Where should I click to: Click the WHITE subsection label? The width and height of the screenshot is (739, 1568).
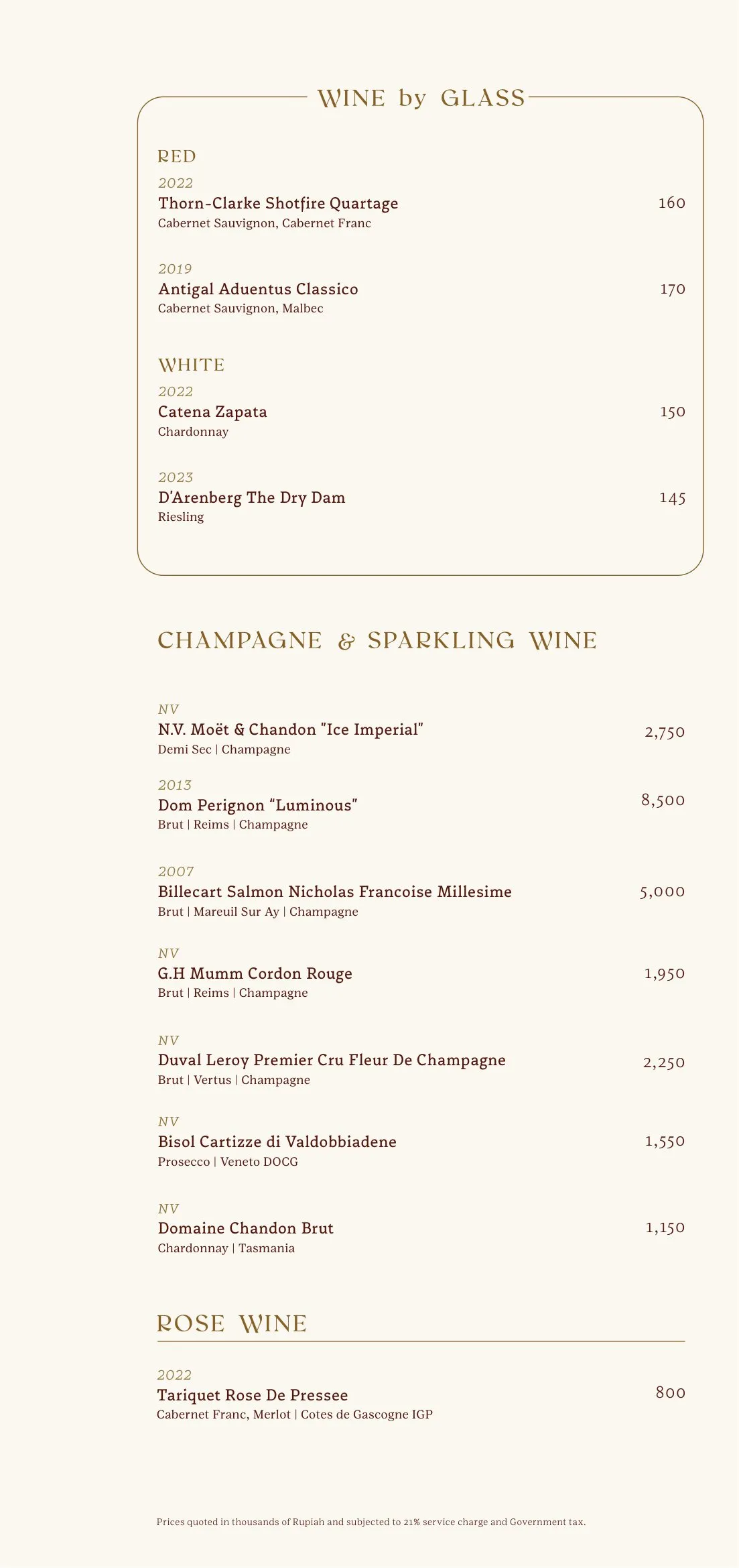coord(191,365)
